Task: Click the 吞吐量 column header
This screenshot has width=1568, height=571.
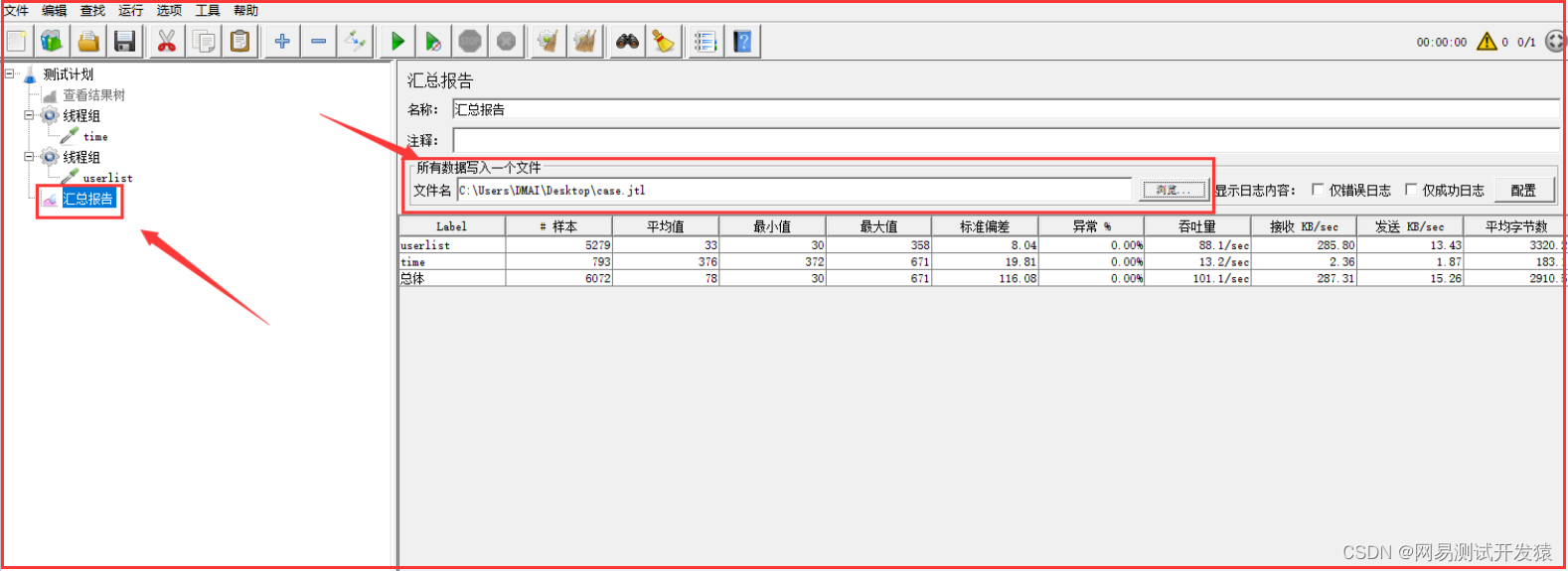Action: click(1197, 226)
